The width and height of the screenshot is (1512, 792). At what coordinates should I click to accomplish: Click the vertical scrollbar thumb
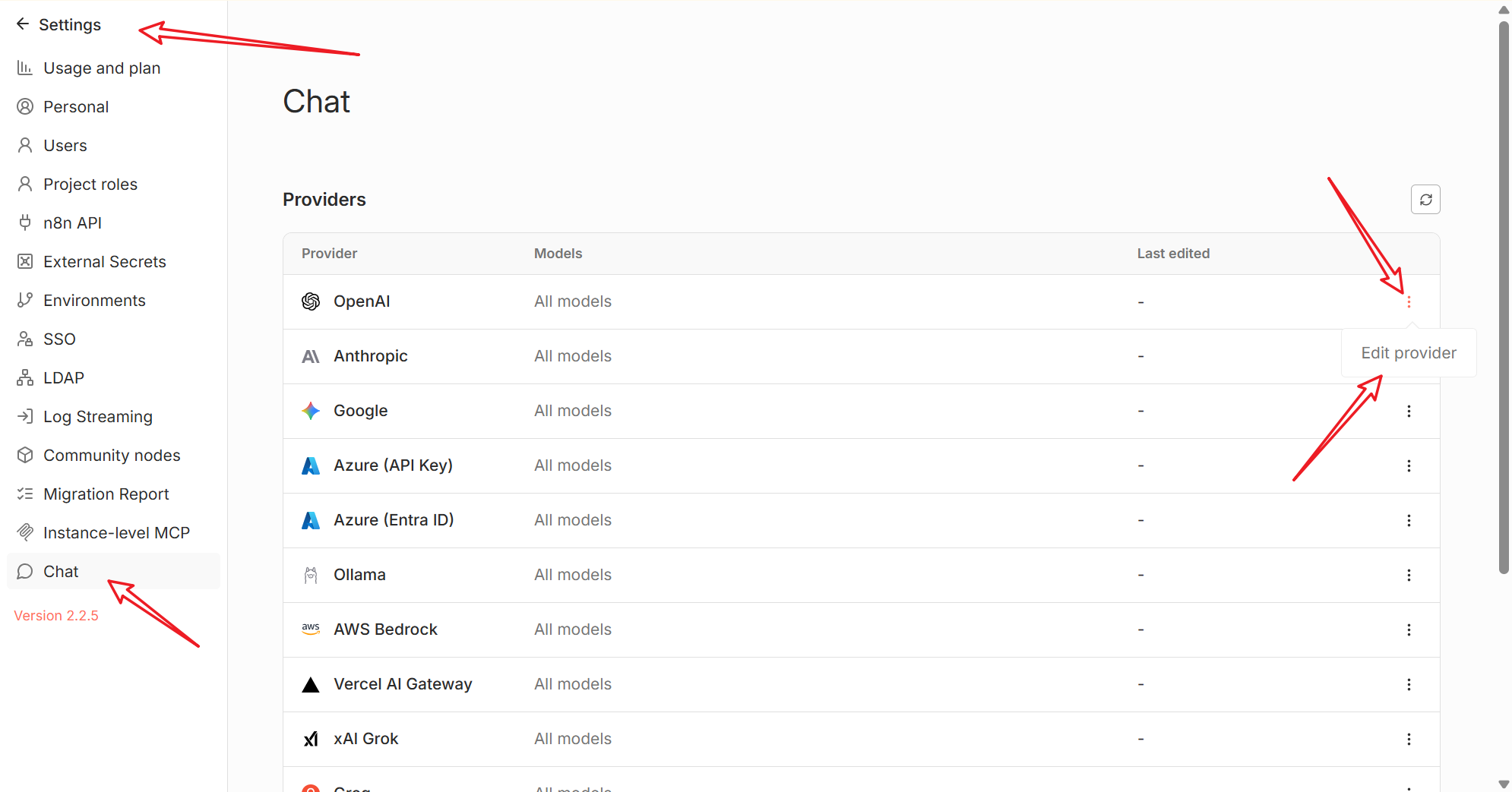pyautogui.click(x=1504, y=296)
